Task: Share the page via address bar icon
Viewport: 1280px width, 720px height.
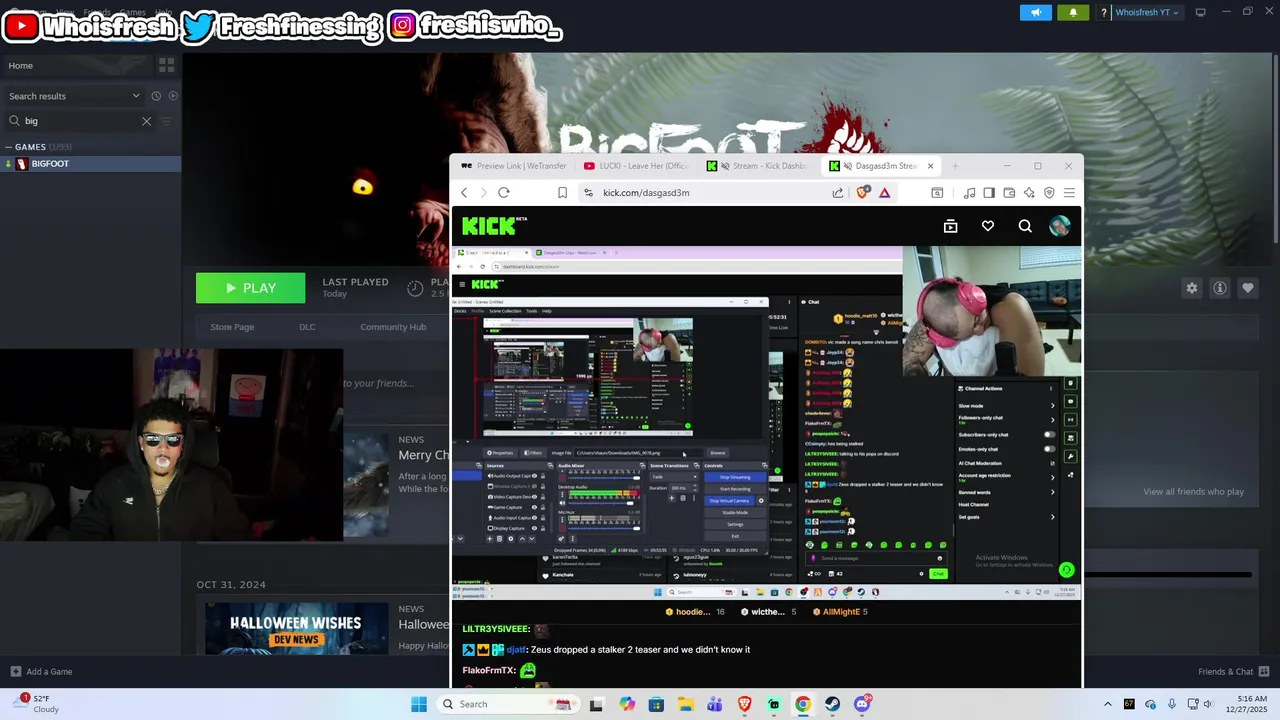Action: coord(838,193)
